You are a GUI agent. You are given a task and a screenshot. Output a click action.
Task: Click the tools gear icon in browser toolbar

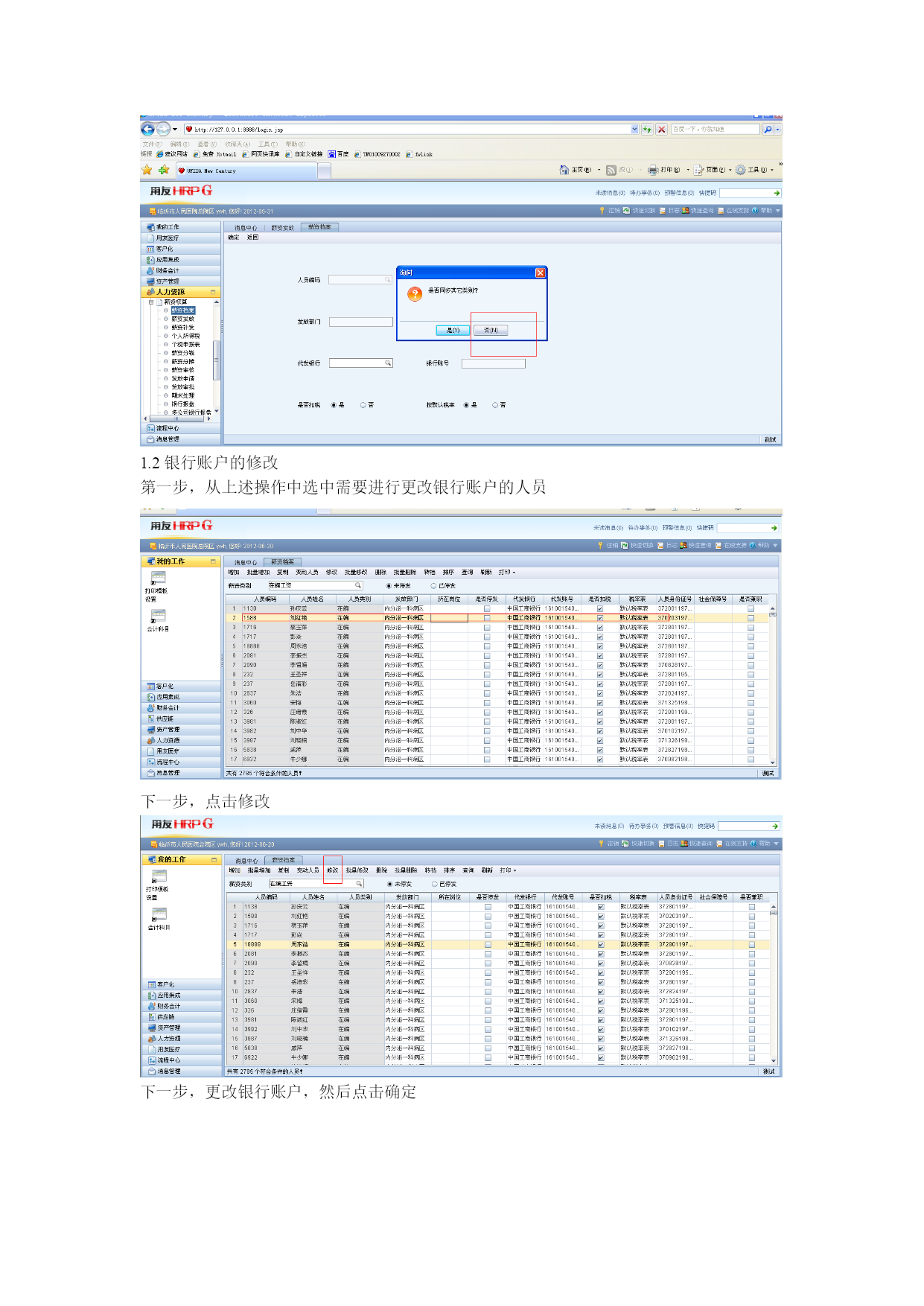[741, 171]
